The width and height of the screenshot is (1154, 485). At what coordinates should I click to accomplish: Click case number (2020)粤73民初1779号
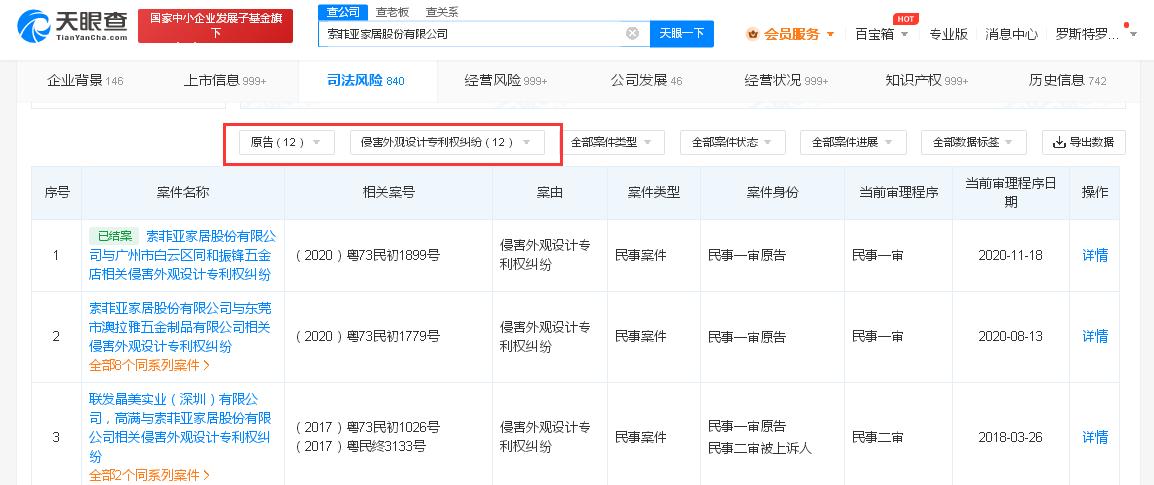367,336
